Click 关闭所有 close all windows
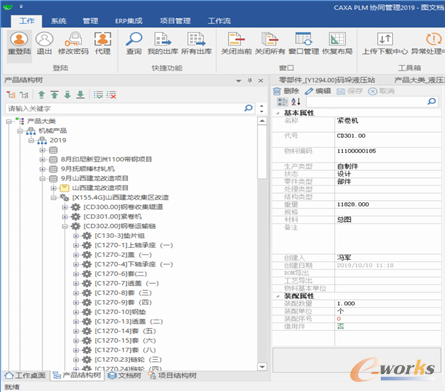The width and height of the screenshot is (445, 392). [270, 44]
